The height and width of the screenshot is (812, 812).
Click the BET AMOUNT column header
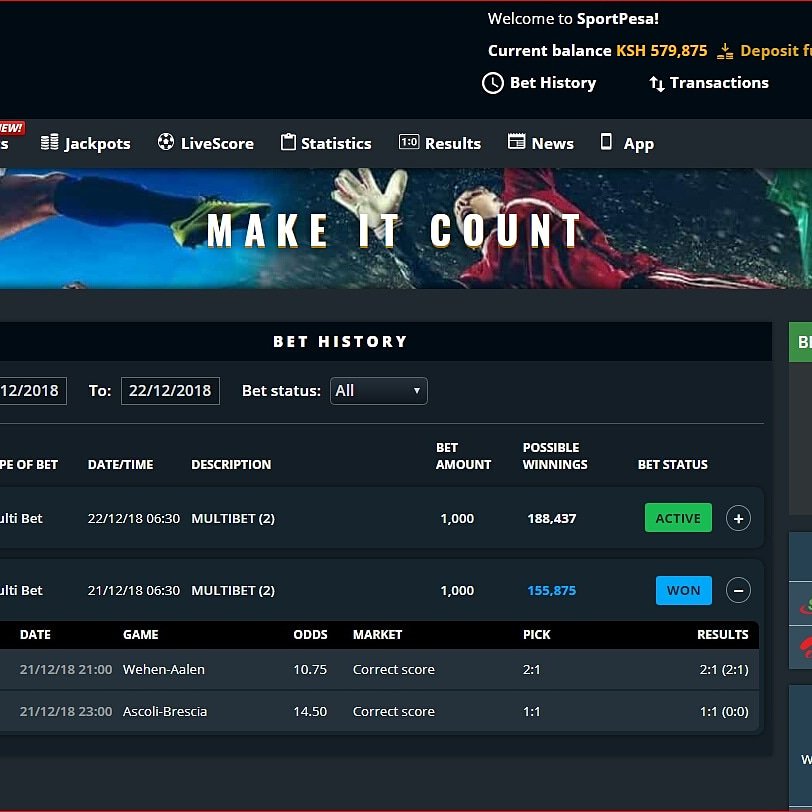click(463, 456)
